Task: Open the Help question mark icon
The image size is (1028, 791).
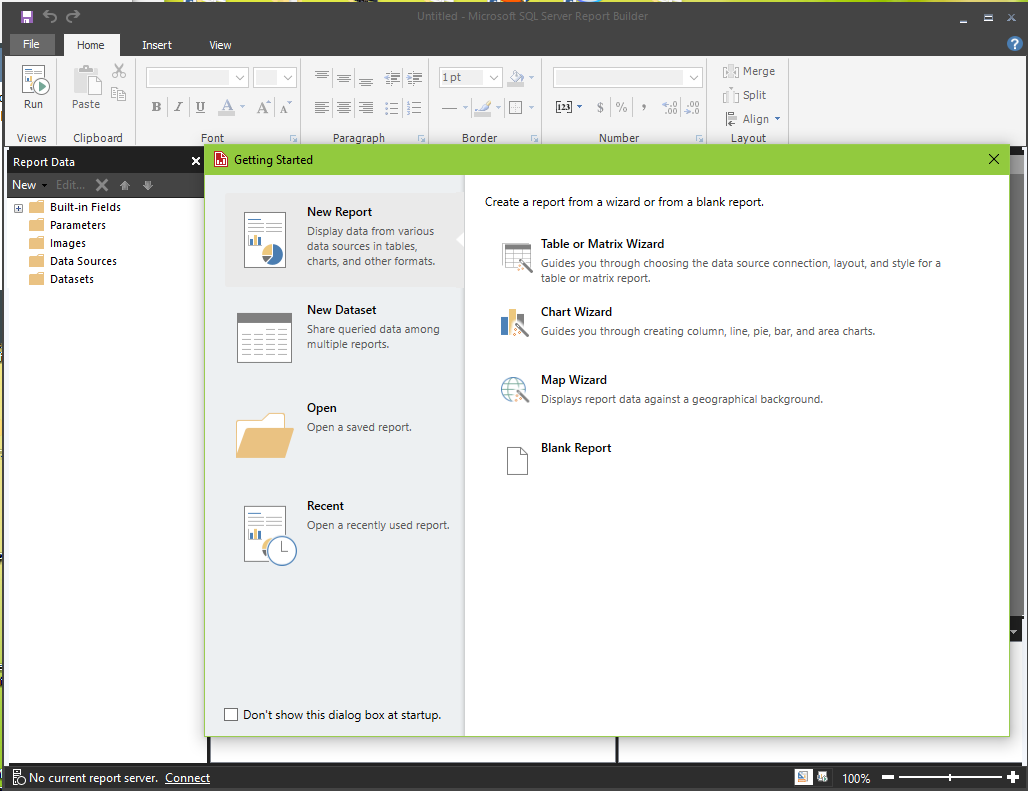Action: 1014,44
